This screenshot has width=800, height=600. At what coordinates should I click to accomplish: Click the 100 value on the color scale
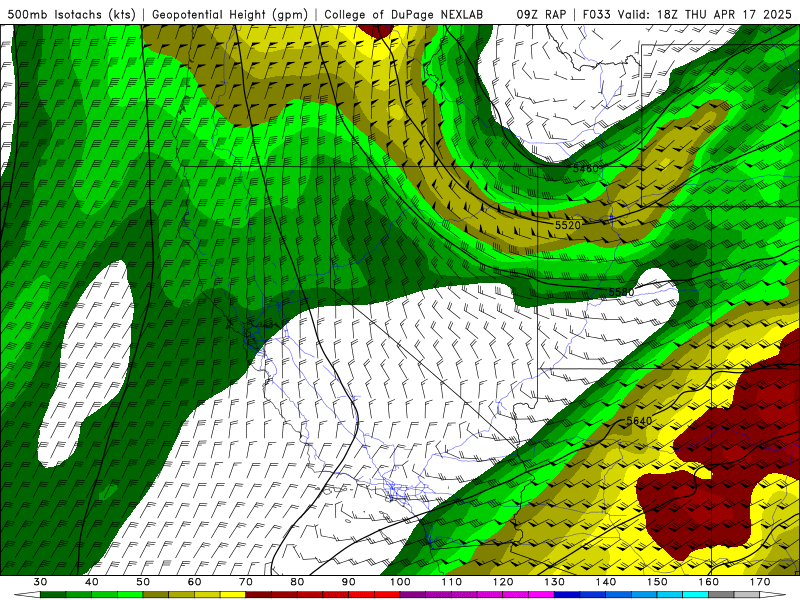(400, 582)
